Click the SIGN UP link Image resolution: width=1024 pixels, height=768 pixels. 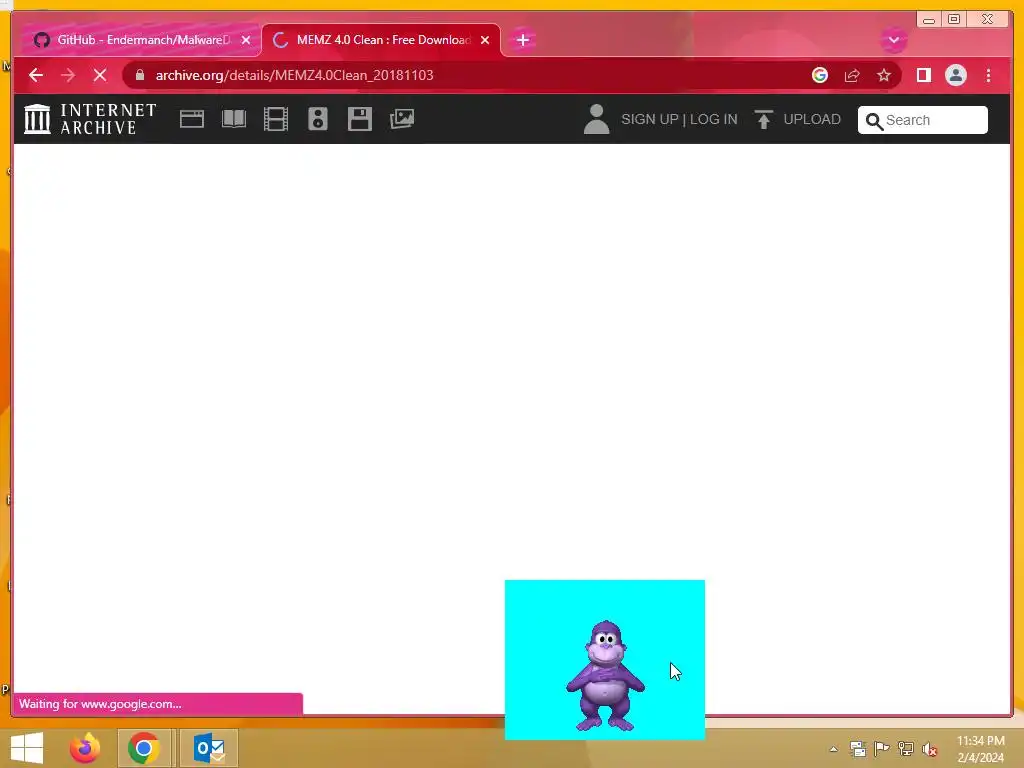pyautogui.click(x=649, y=120)
